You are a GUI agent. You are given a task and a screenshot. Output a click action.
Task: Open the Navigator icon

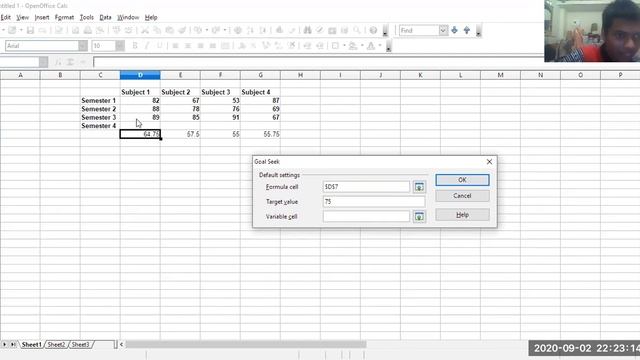[320, 30]
